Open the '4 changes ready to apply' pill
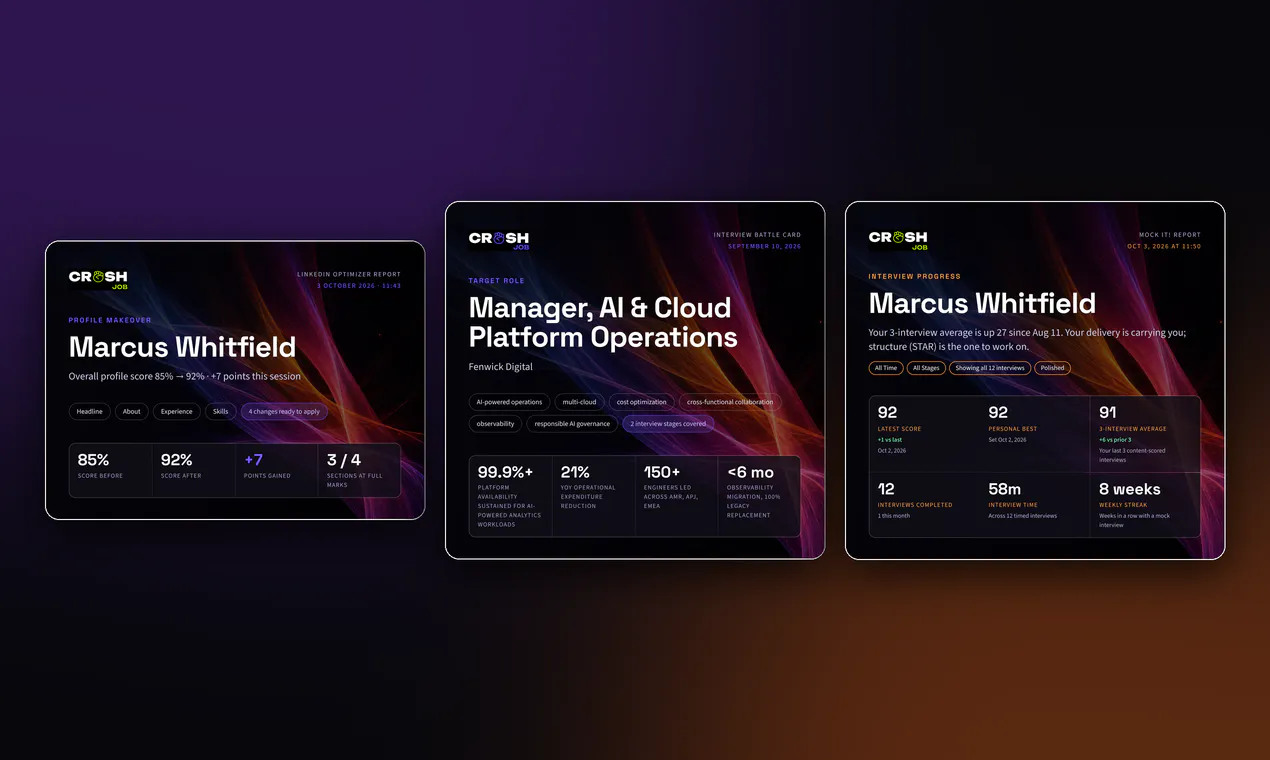Viewport: 1270px width, 760px height. 284,411
